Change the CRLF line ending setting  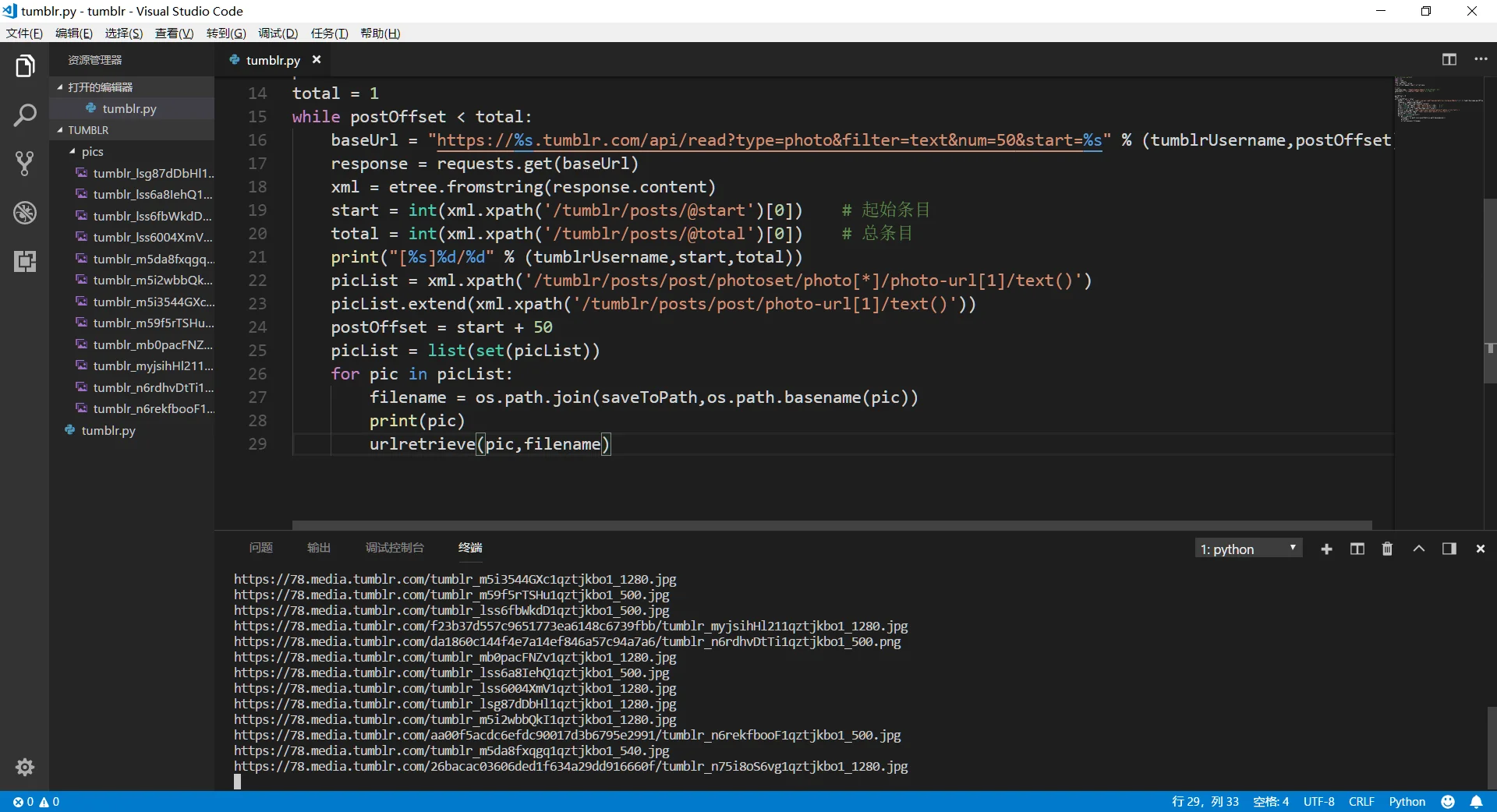click(x=1361, y=801)
